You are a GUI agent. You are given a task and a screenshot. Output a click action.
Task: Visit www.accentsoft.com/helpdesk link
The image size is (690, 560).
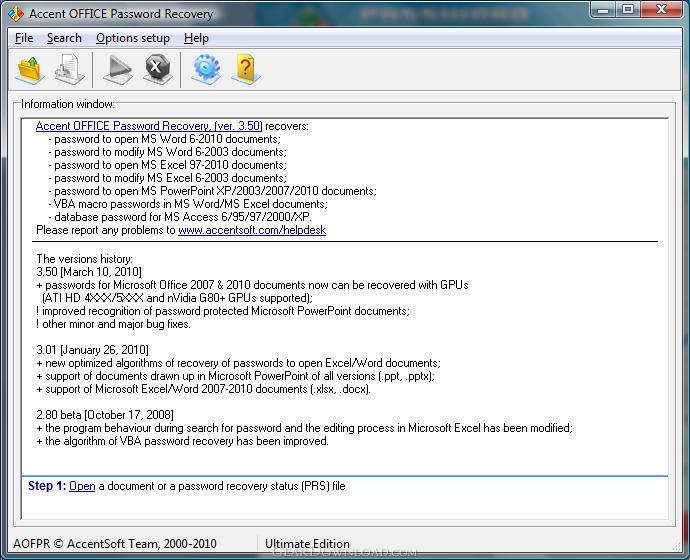(x=252, y=230)
